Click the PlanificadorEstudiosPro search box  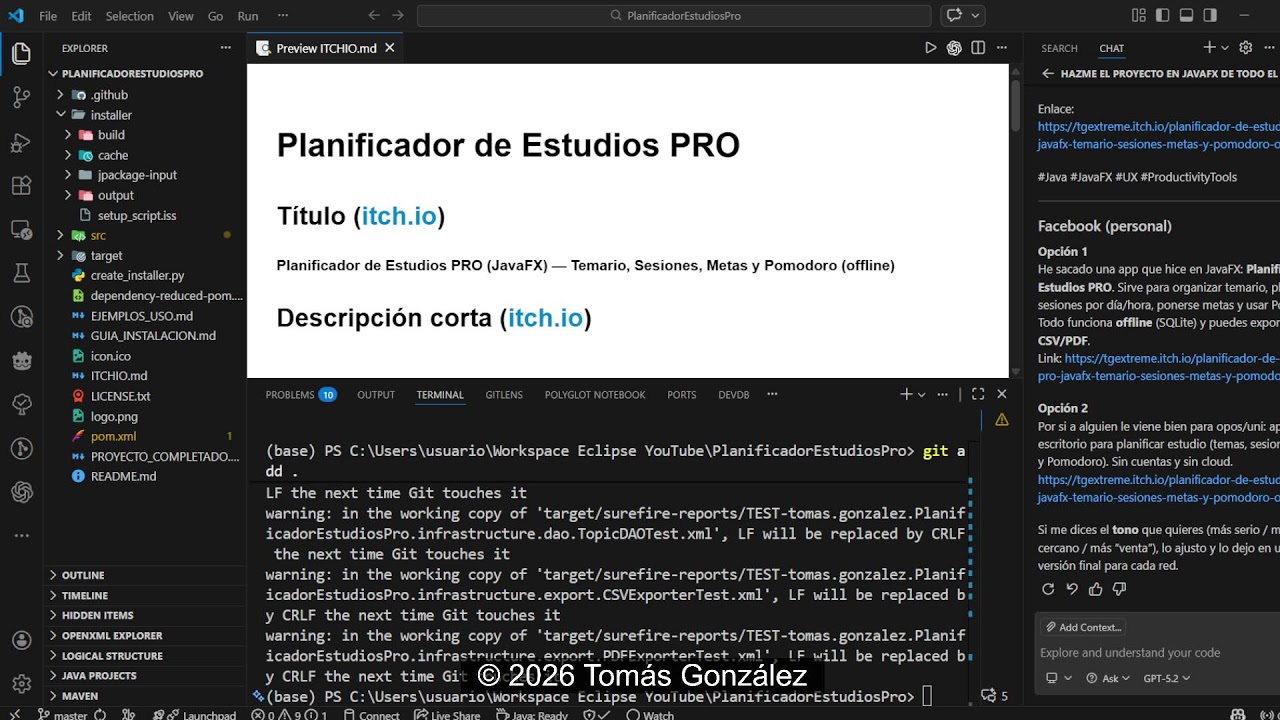pyautogui.click(x=674, y=16)
